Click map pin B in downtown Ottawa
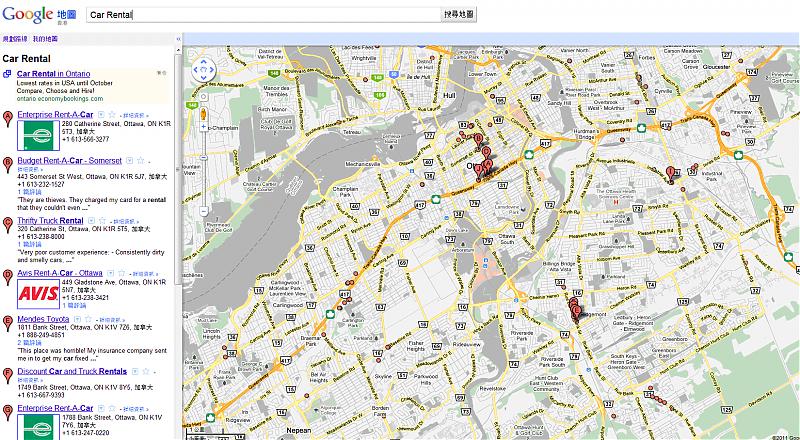The height and width of the screenshot is (440, 800). [x=478, y=139]
